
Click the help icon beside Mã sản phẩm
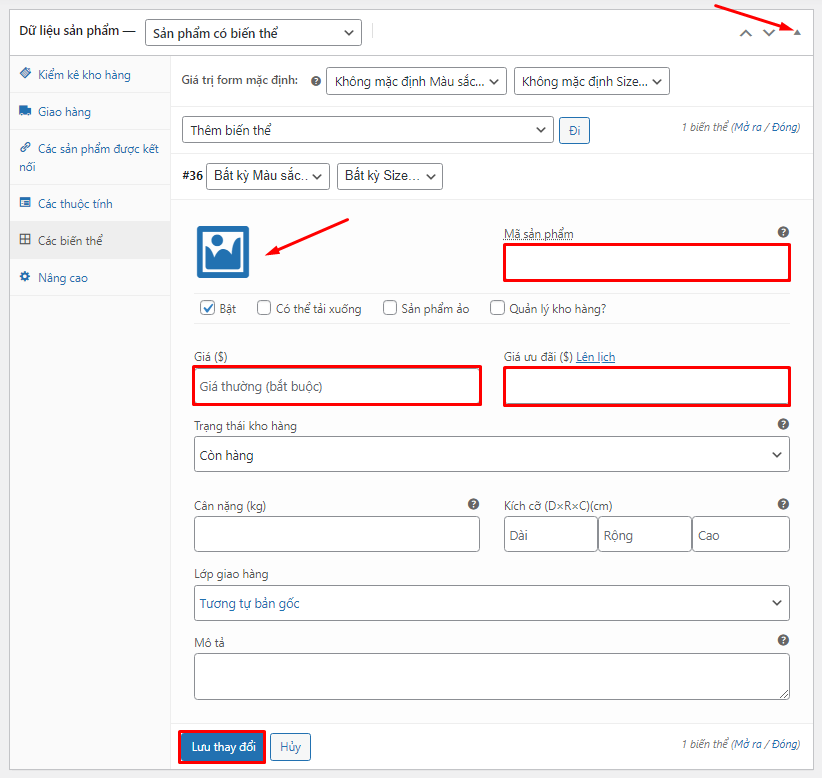point(783,231)
